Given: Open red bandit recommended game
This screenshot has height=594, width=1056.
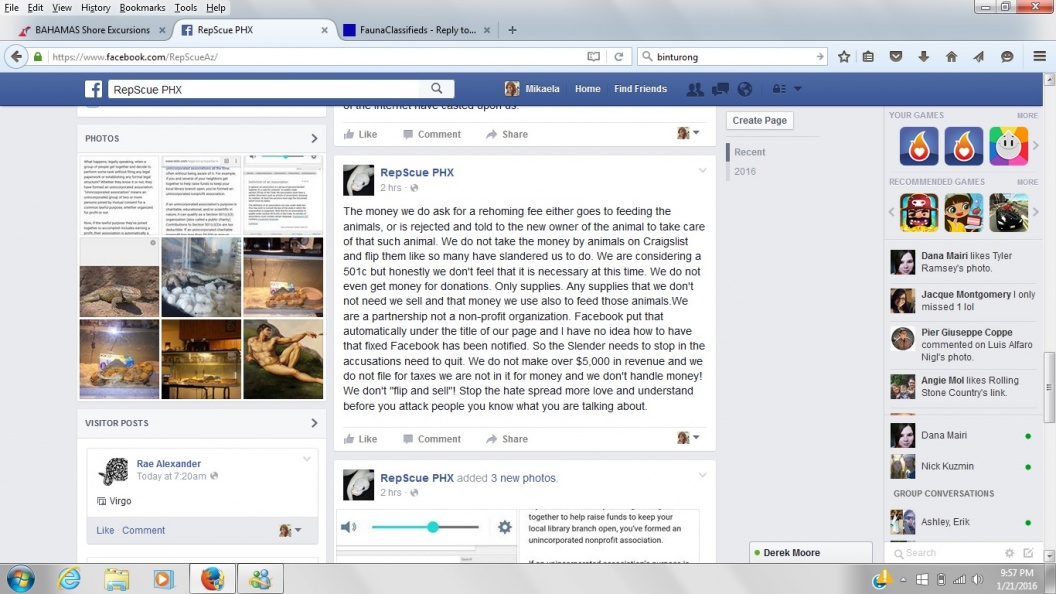Looking at the screenshot, I should pos(919,212).
